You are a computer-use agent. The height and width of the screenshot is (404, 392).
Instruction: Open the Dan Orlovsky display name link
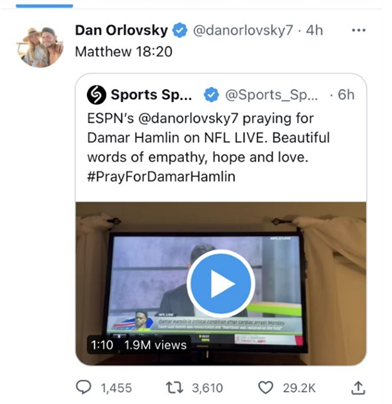click(x=121, y=30)
